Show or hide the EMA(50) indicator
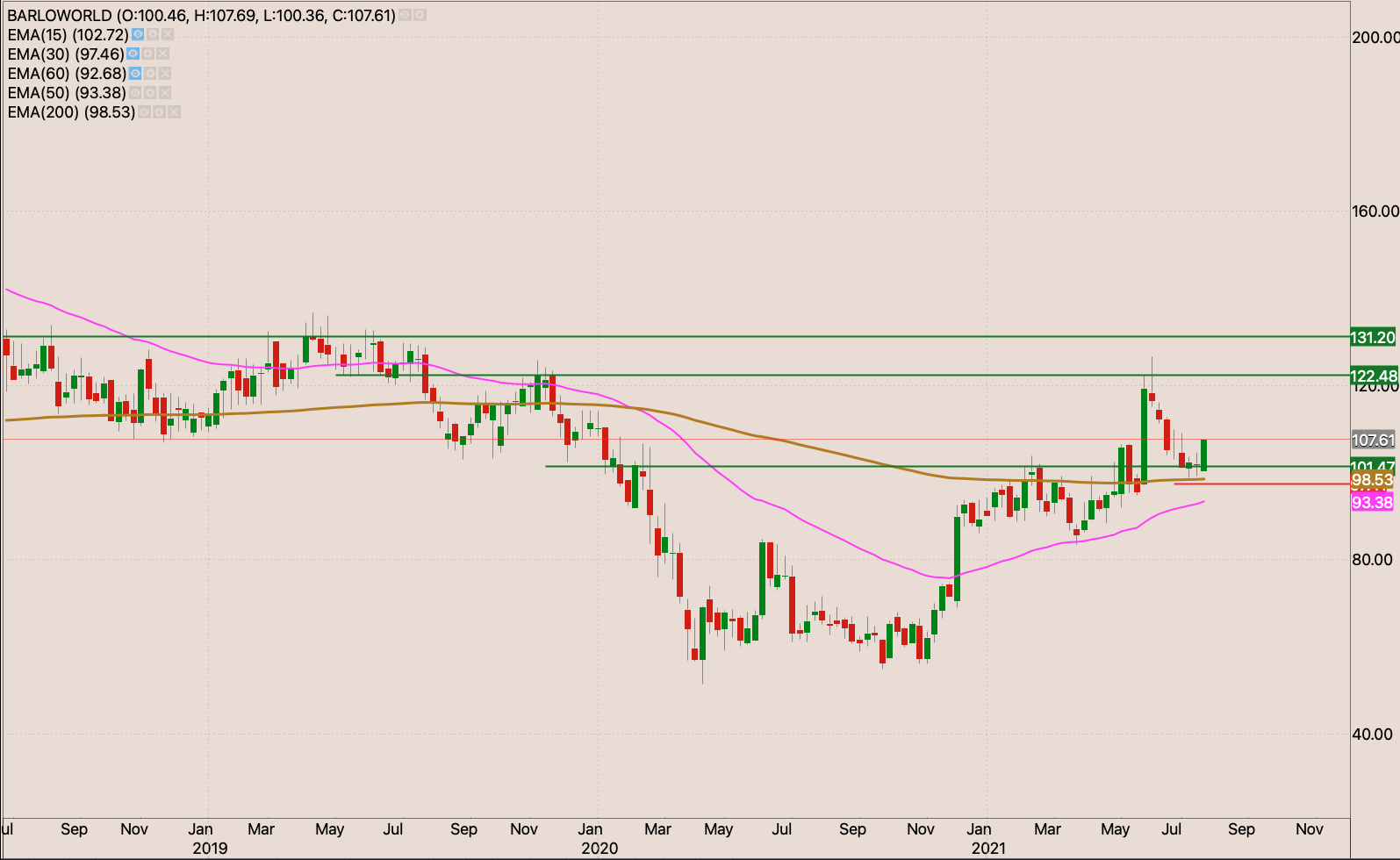Viewport: 1400px width, 860px height. [x=135, y=93]
